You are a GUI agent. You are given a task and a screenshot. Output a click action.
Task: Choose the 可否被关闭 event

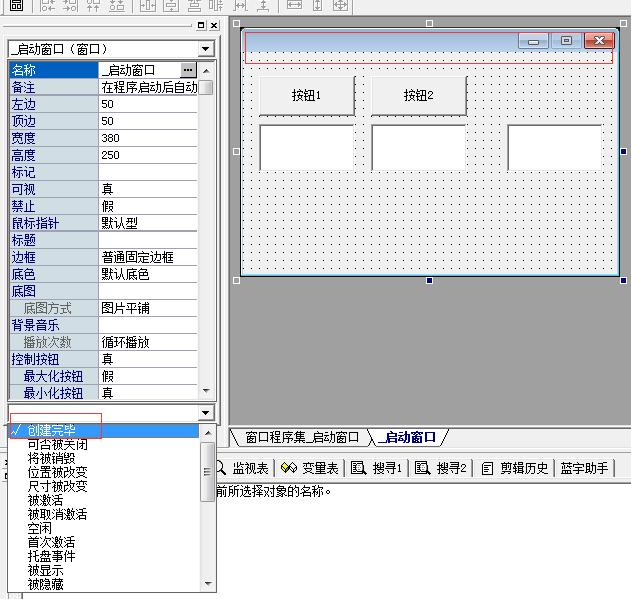(104, 444)
